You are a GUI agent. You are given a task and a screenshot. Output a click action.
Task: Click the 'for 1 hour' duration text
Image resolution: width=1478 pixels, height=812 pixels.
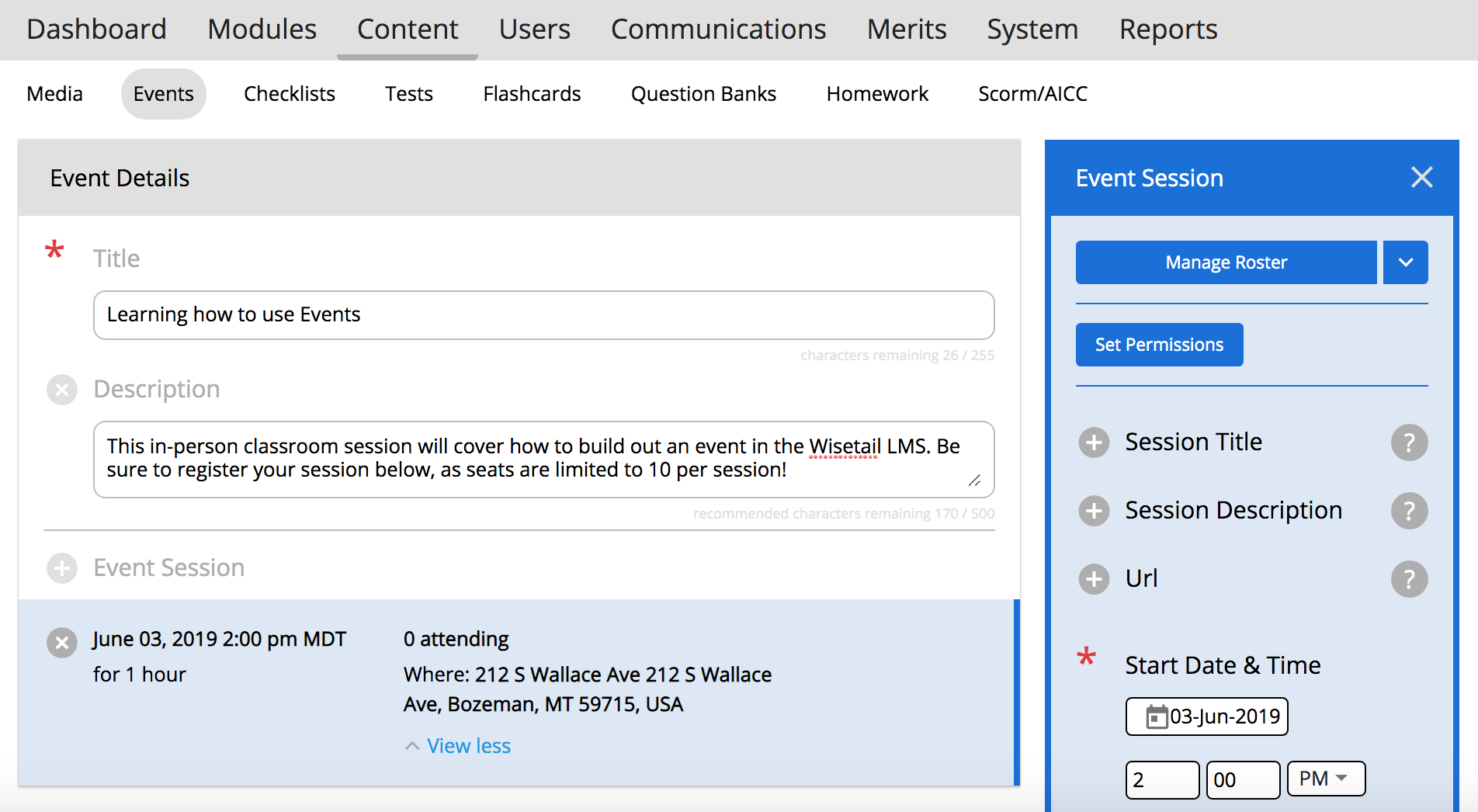(x=140, y=674)
